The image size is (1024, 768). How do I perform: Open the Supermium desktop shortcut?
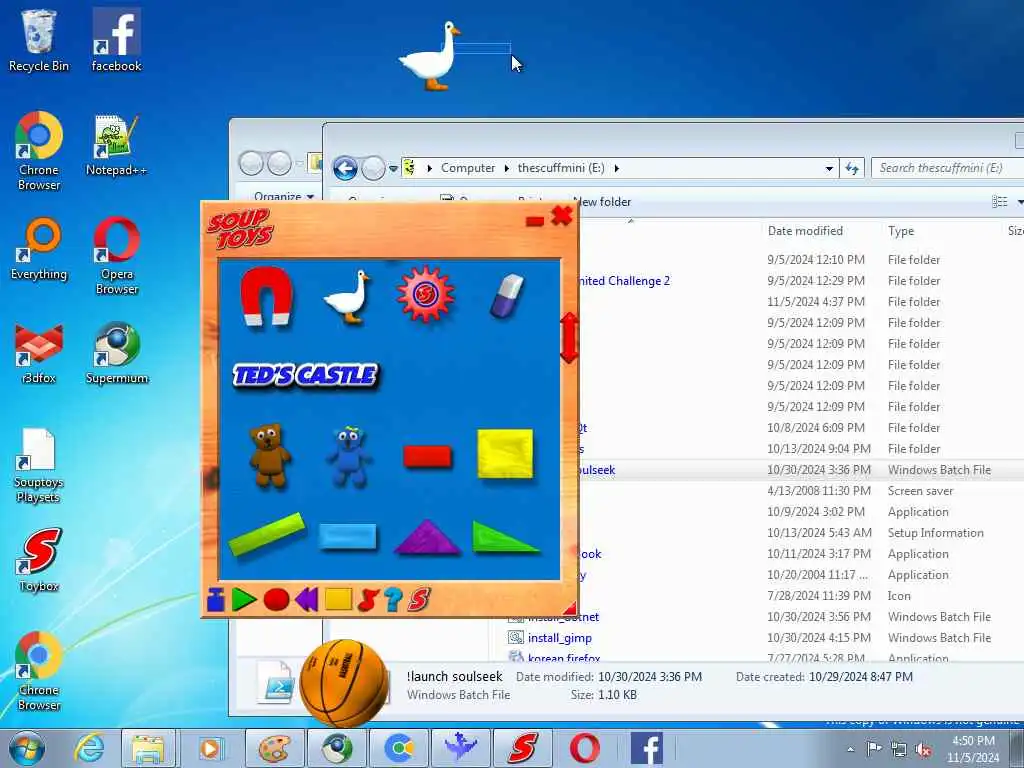pos(116,353)
